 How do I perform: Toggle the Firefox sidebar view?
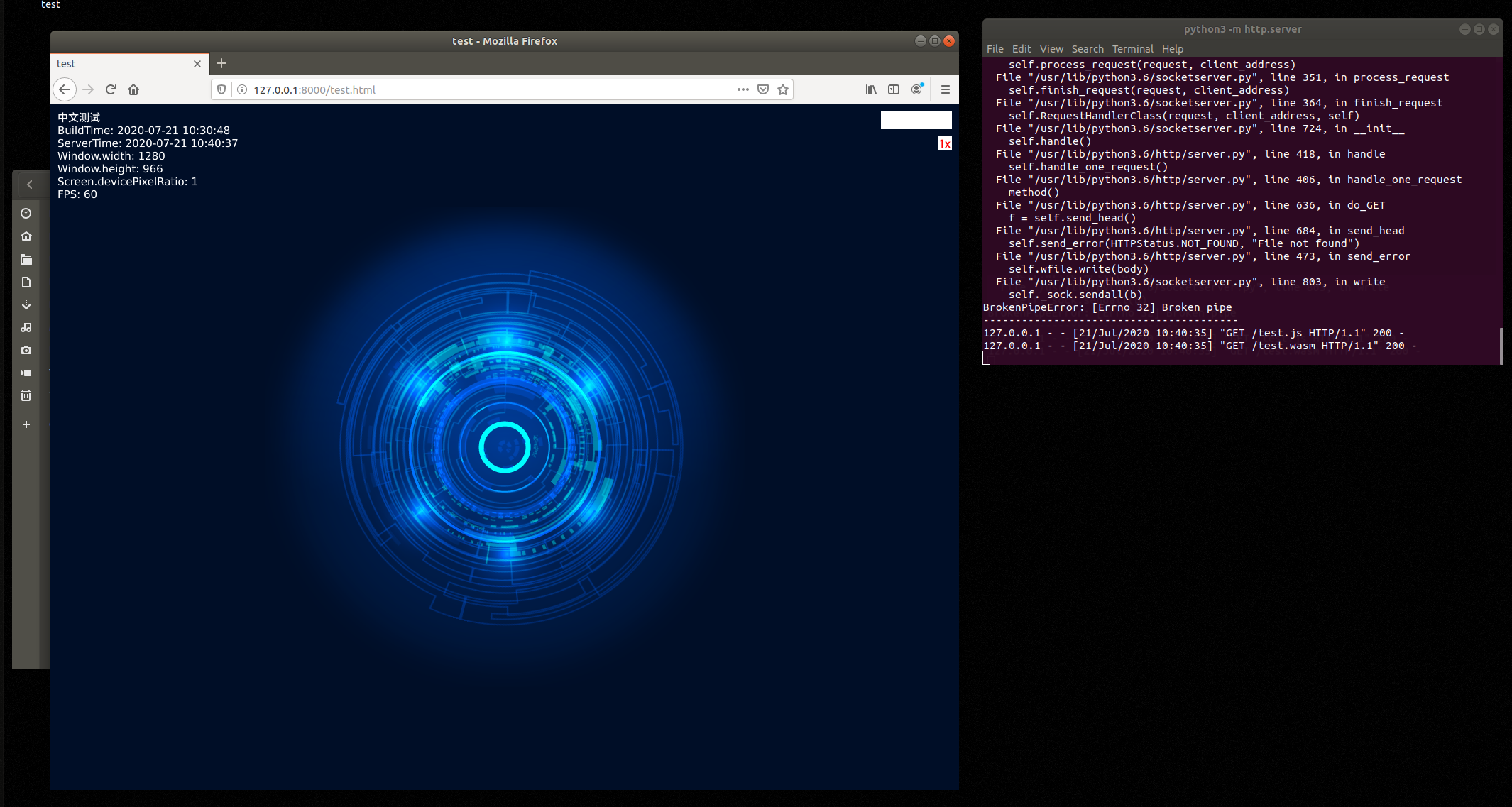point(893,90)
